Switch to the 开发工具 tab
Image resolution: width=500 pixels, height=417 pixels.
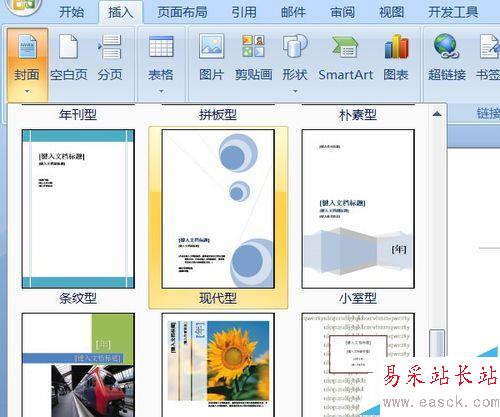coord(453,12)
